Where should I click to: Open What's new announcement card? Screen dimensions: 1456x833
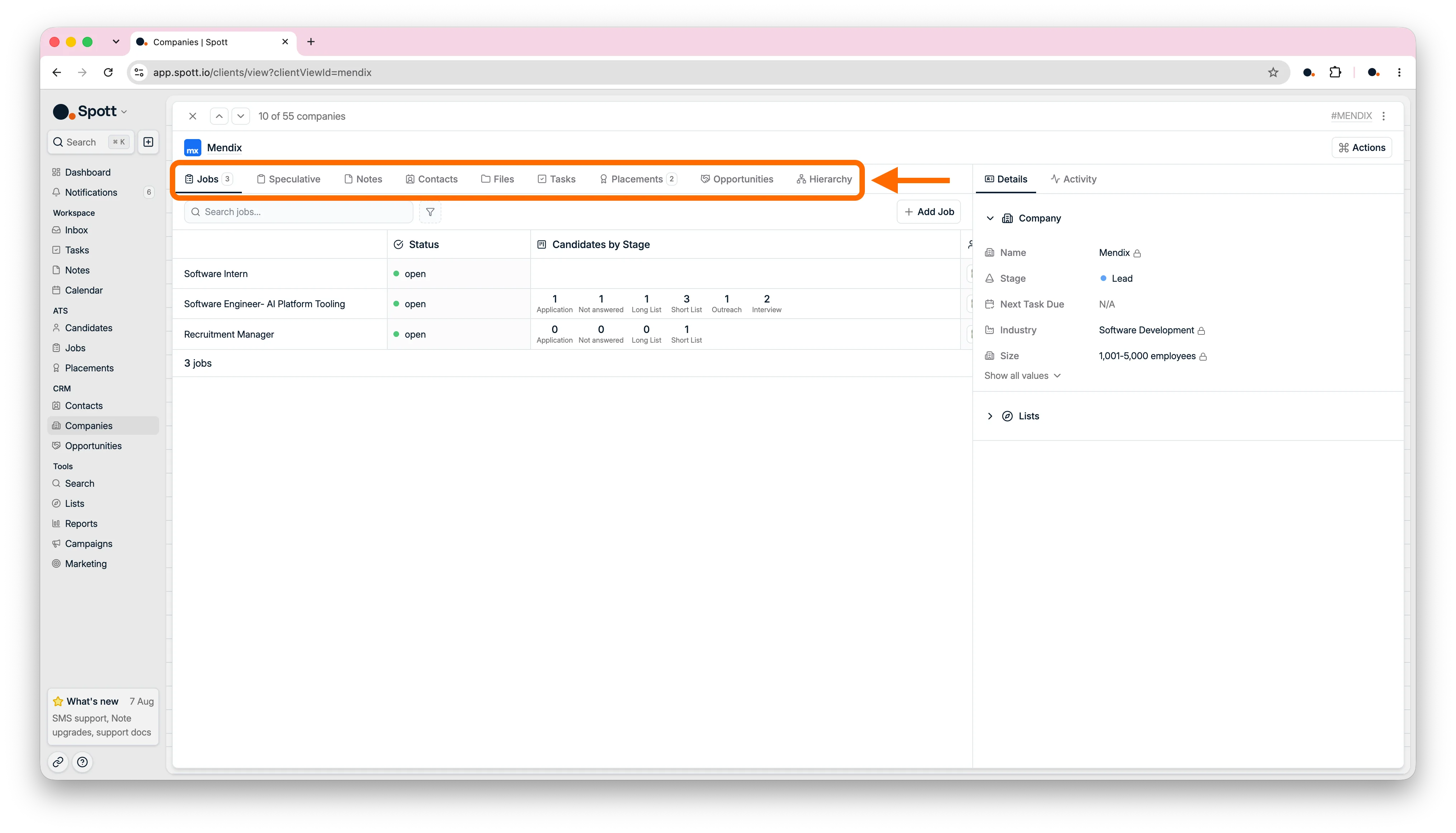(103, 716)
